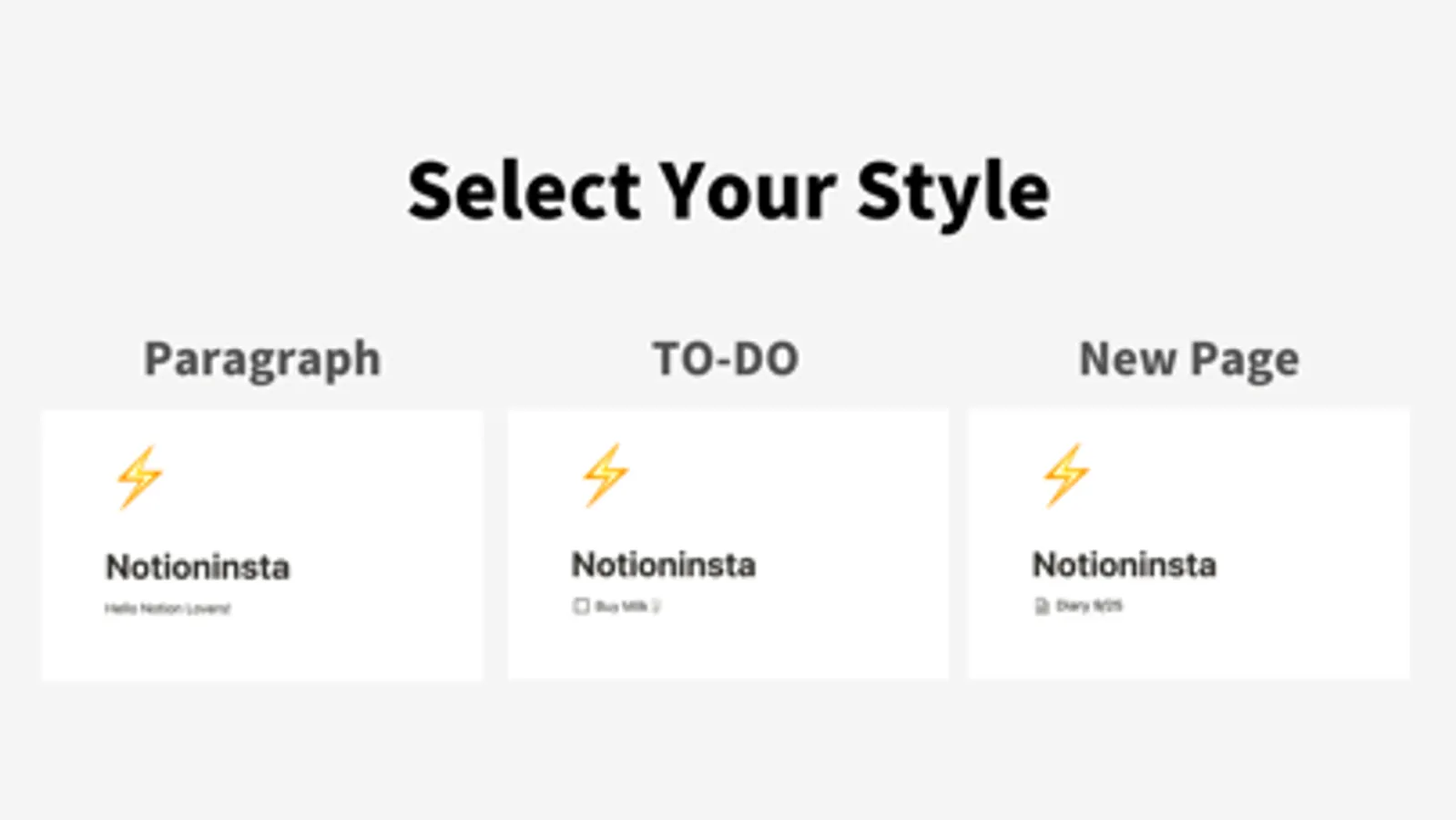
Task: Click the word Style in main heading
Action: coord(952,191)
